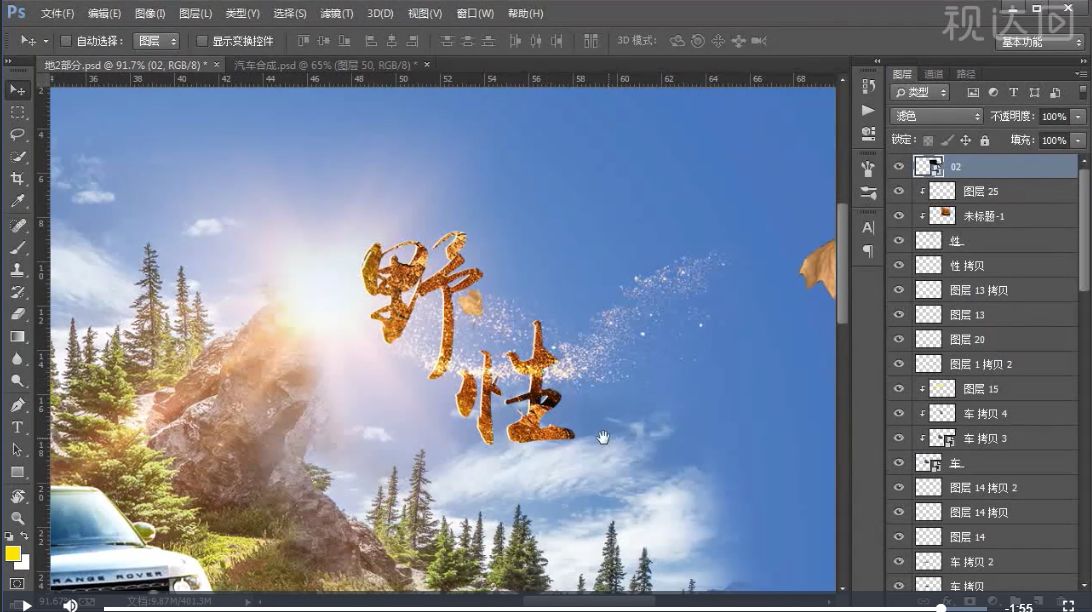The height and width of the screenshot is (612, 1092).
Task: Switch to 汽车合成.psd document tab
Action: (x=326, y=65)
